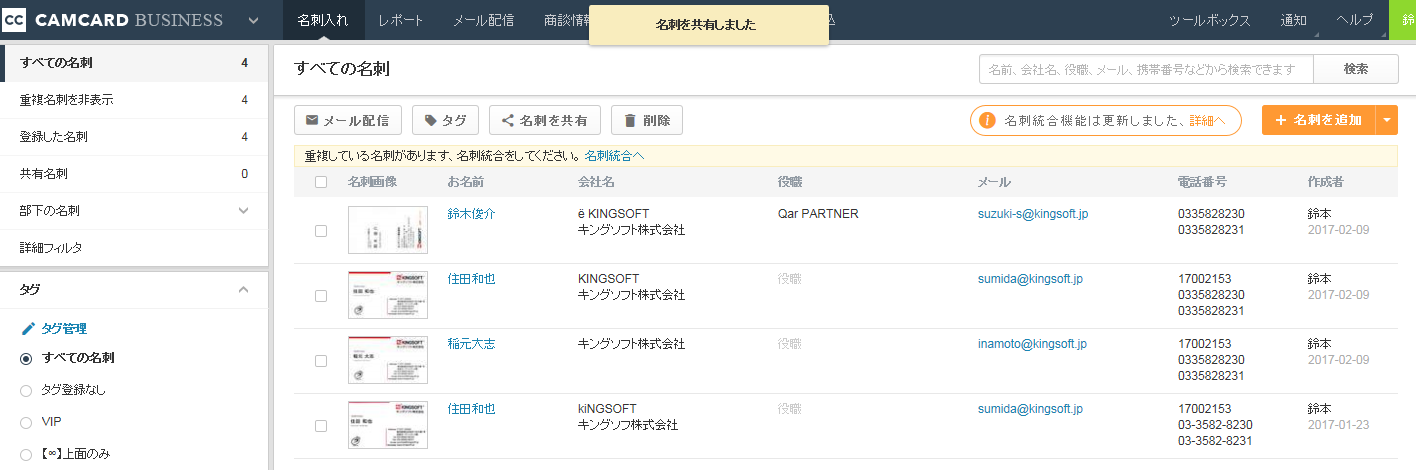The width and height of the screenshot is (1416, 470).
Task: Click email inamoto@kingsoft.jp
Action: point(1032,344)
